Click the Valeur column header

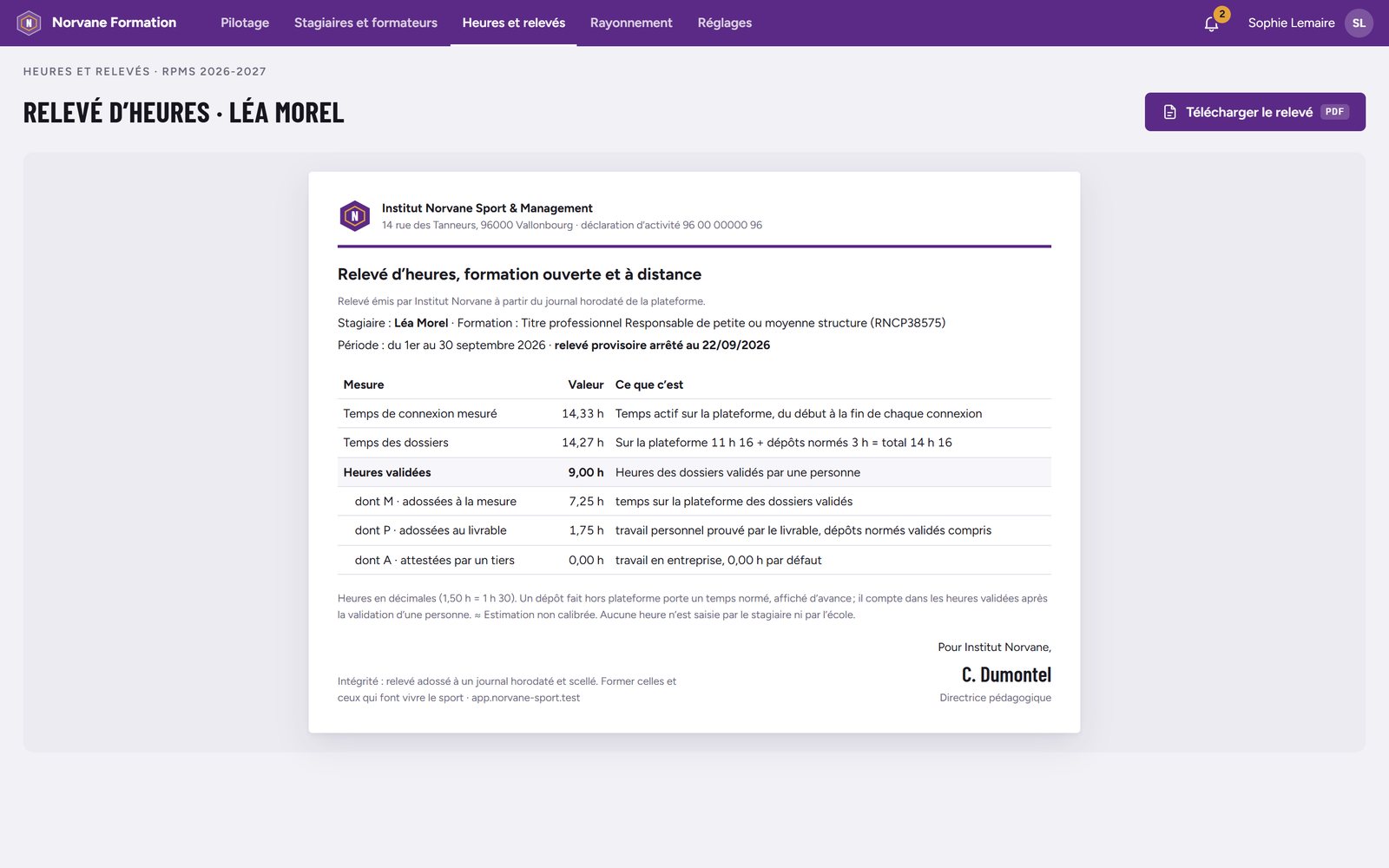coord(586,385)
